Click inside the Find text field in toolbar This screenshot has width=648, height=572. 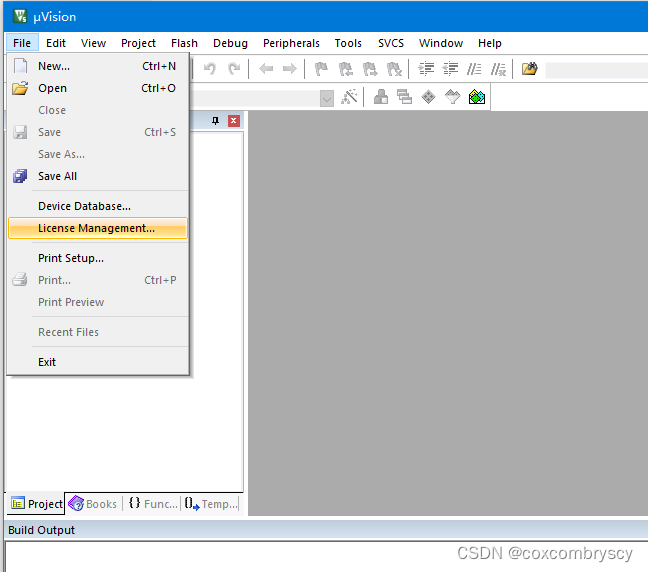pos(596,69)
